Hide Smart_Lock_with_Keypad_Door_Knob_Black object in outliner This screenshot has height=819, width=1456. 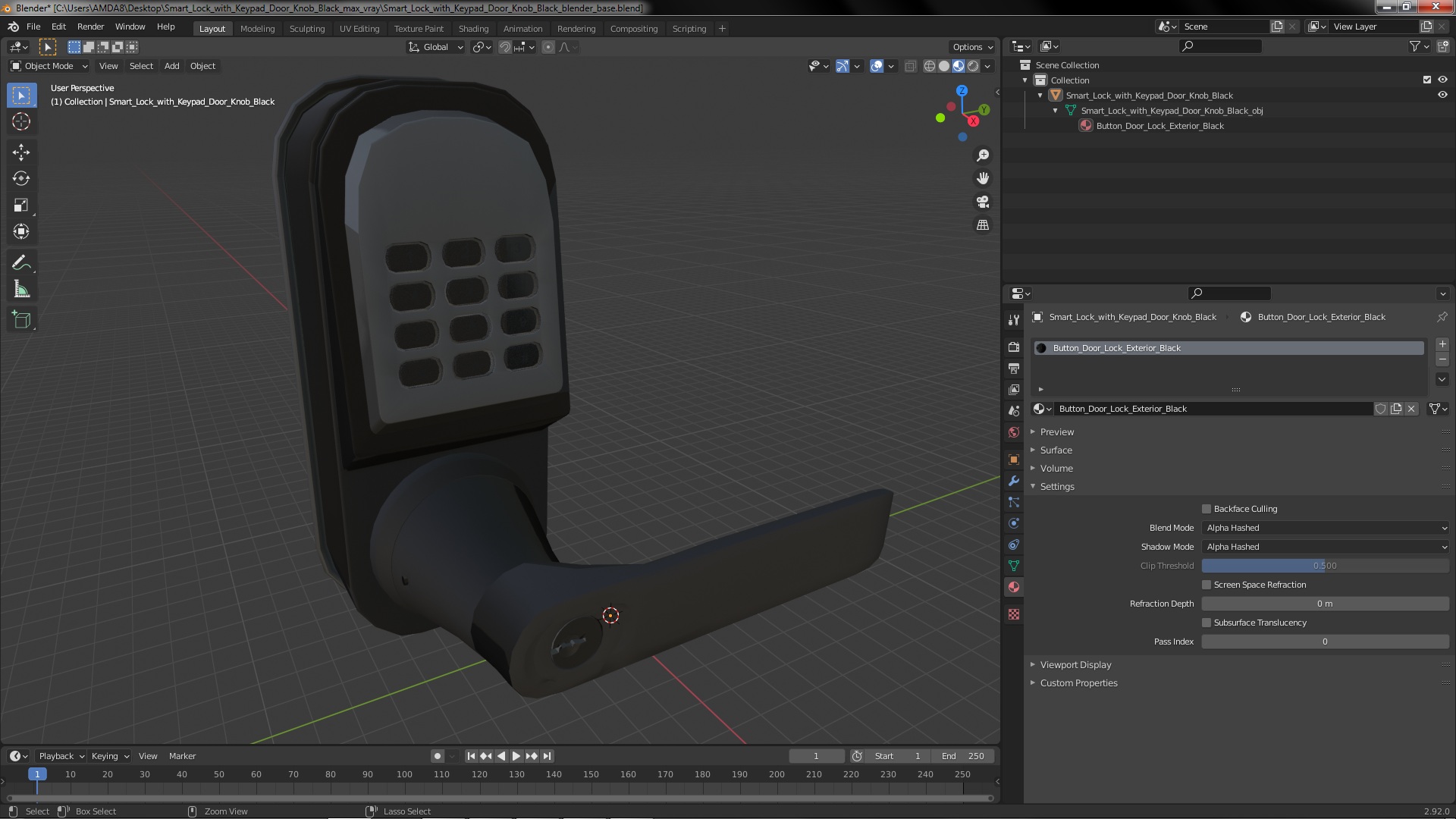[1442, 95]
